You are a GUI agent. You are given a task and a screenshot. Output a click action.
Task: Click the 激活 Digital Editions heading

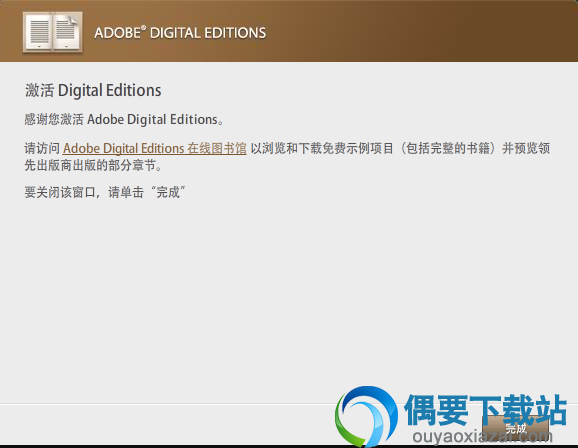[x=93, y=90]
